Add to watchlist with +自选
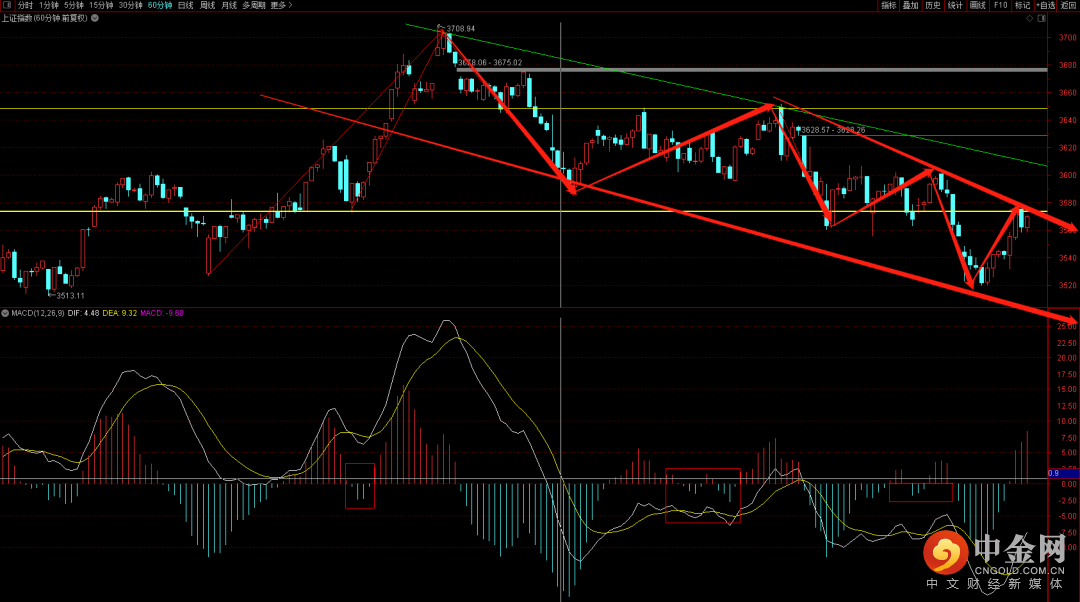 coord(1045,5)
